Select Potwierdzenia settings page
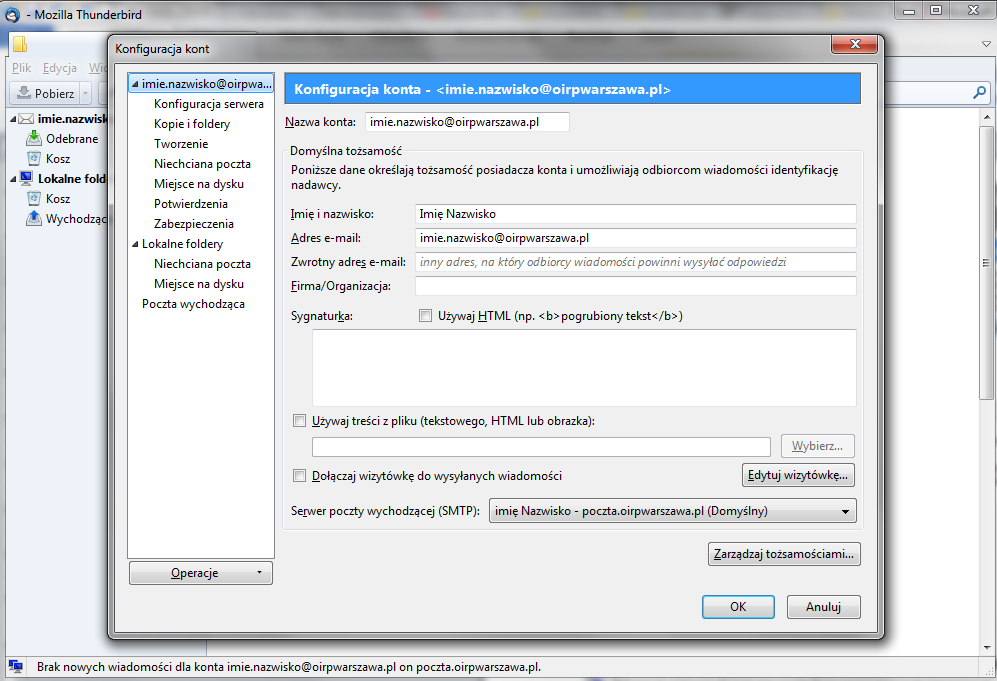 point(191,204)
